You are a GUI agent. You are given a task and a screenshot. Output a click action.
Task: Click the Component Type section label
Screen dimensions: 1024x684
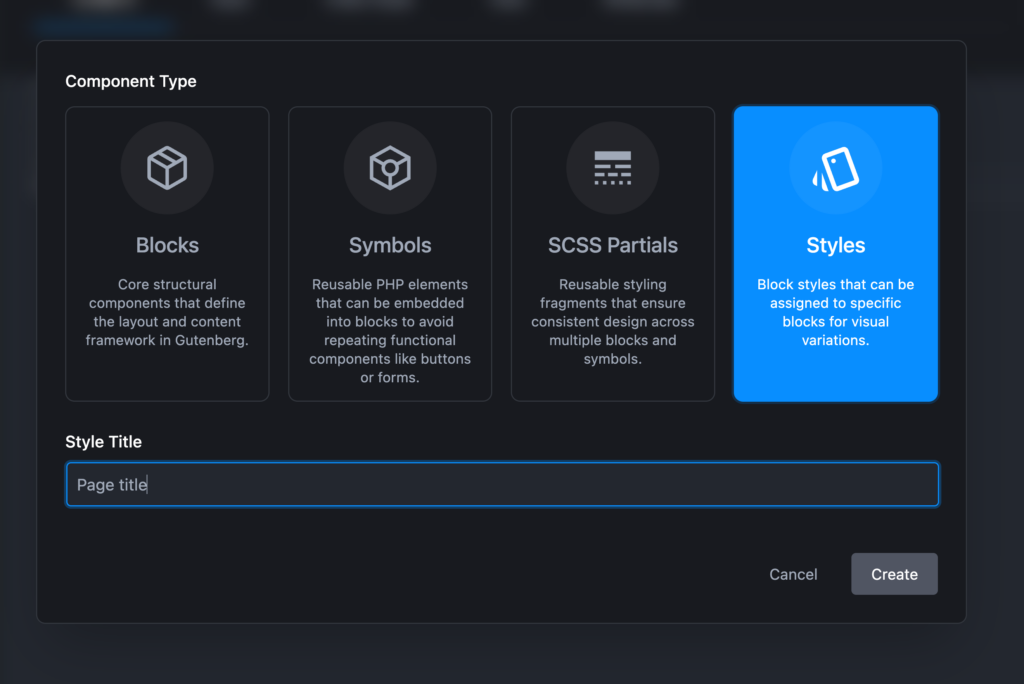pos(131,81)
